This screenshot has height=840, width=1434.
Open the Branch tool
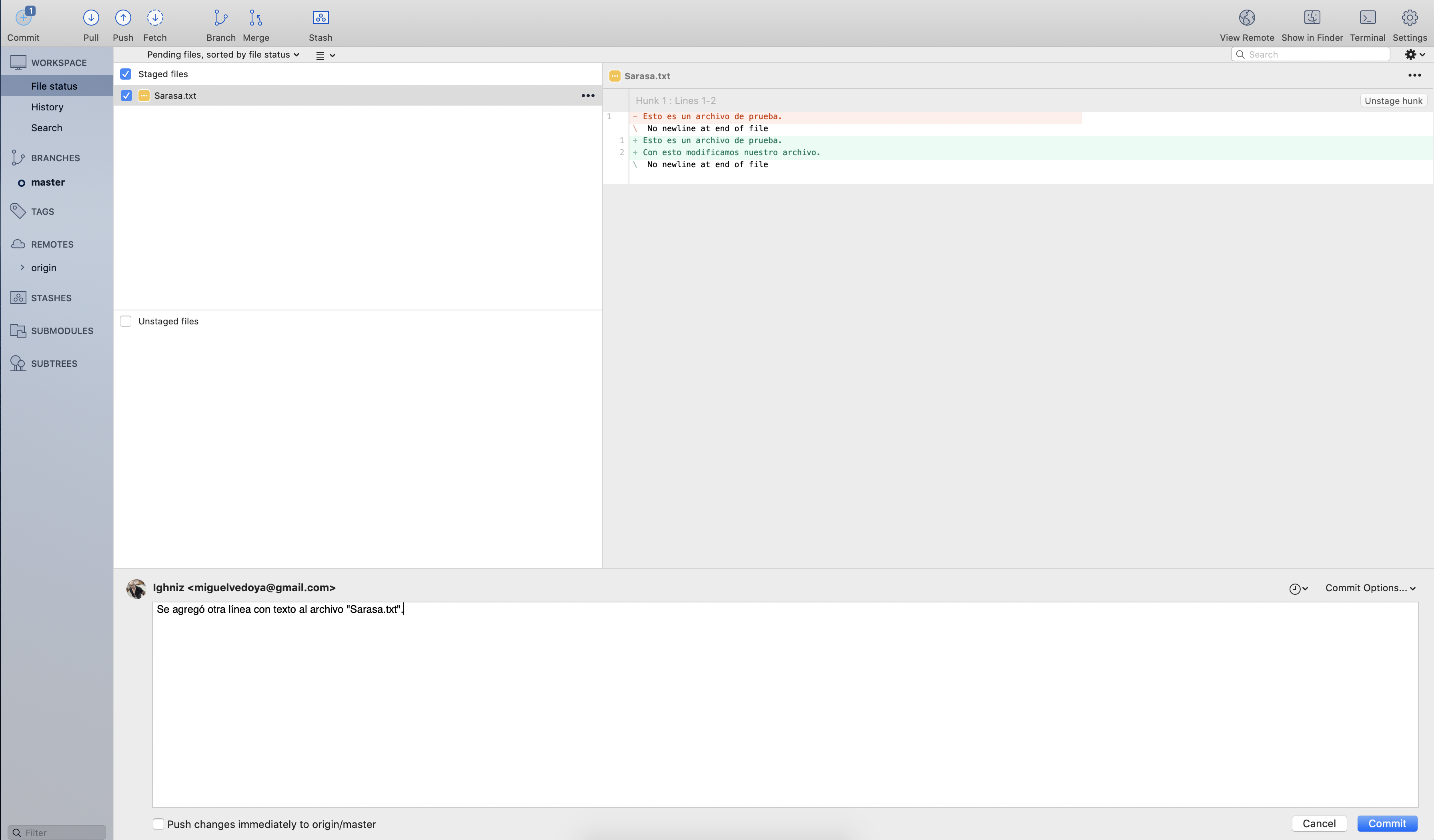point(221,18)
